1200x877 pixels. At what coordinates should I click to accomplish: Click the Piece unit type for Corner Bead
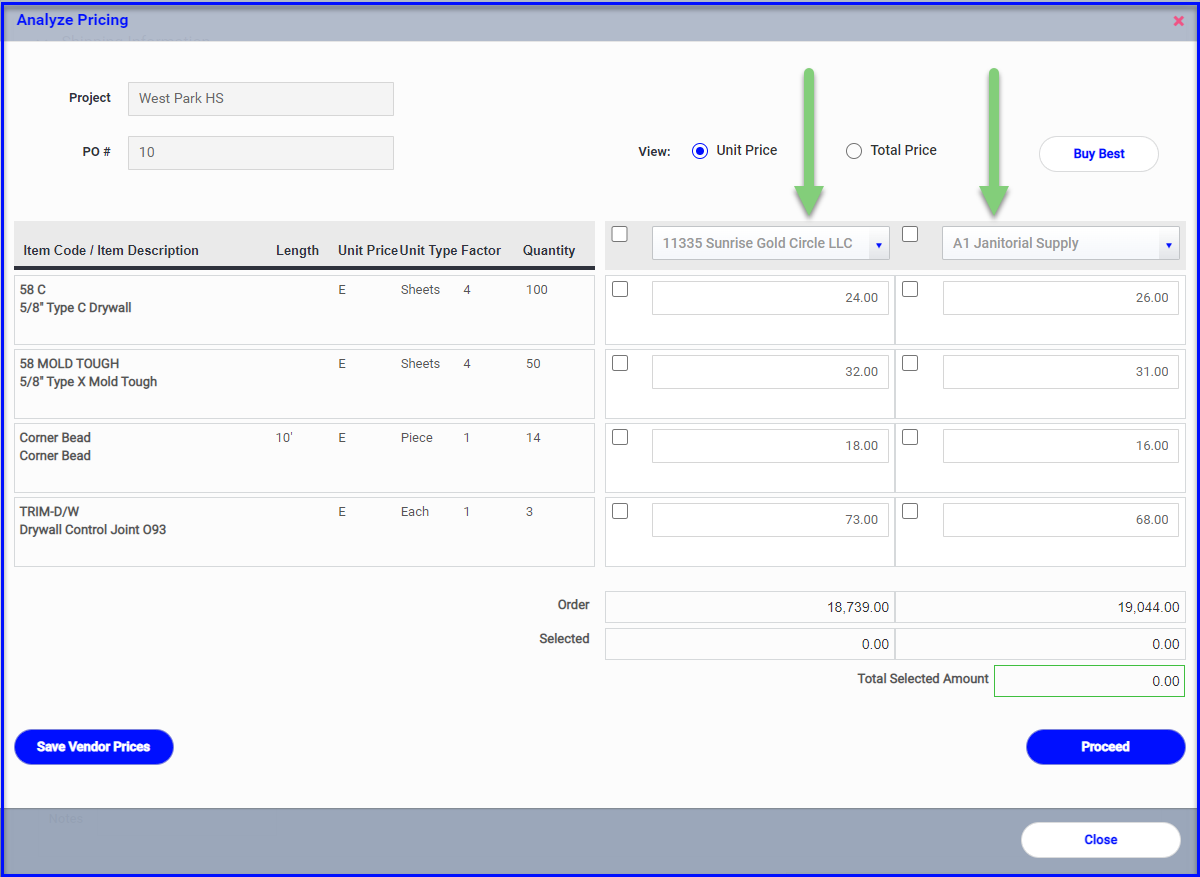[x=417, y=438]
